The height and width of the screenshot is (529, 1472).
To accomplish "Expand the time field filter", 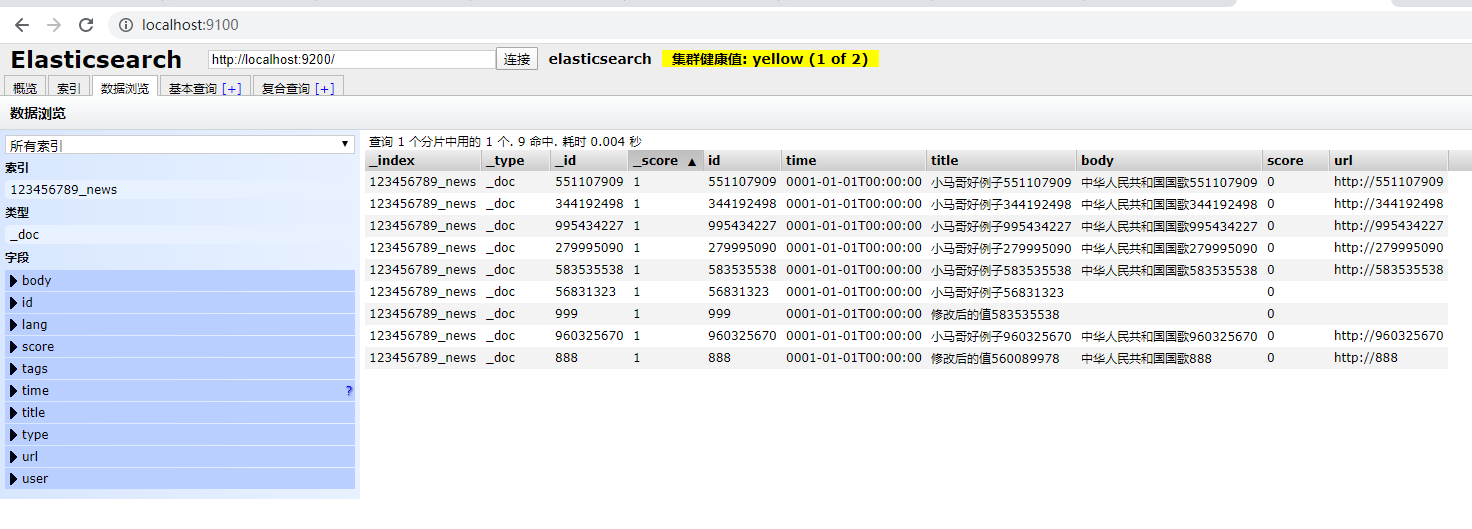I will (180, 391).
